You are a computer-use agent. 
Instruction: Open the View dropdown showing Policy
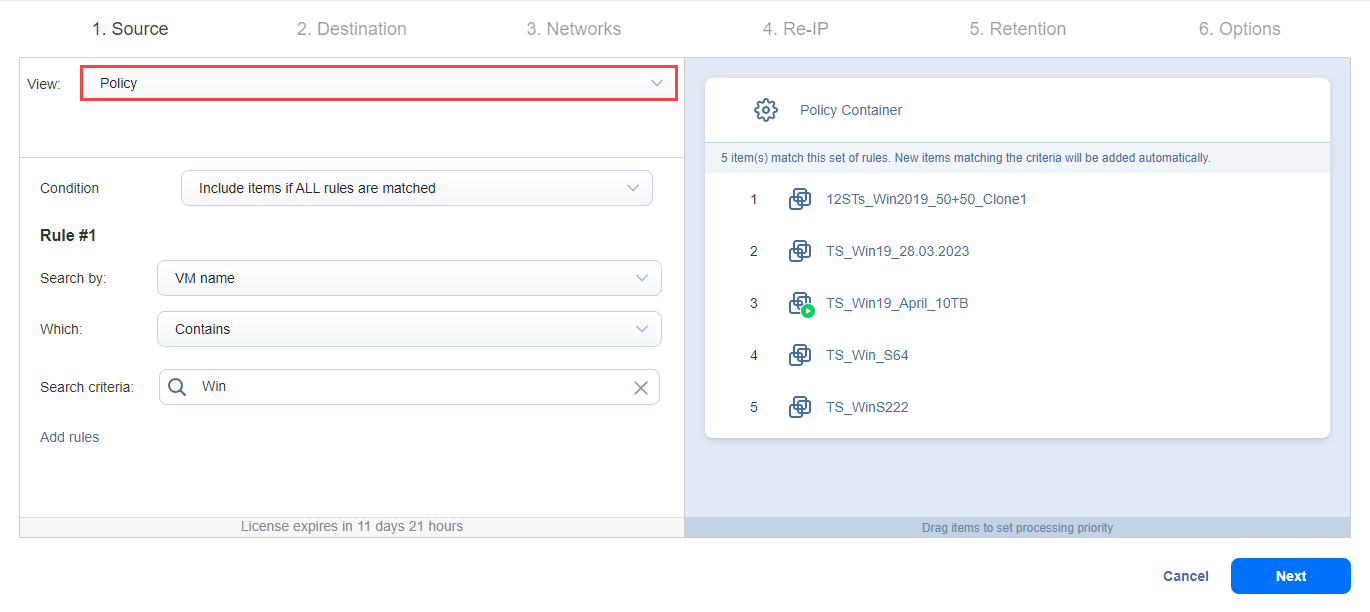379,83
